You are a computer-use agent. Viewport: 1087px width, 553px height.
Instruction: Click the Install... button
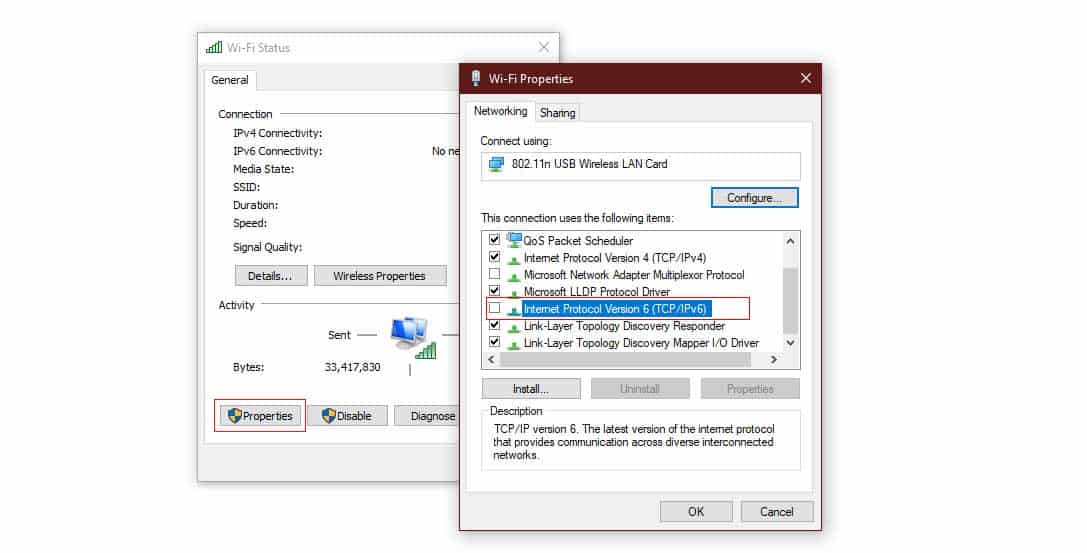[x=531, y=389]
